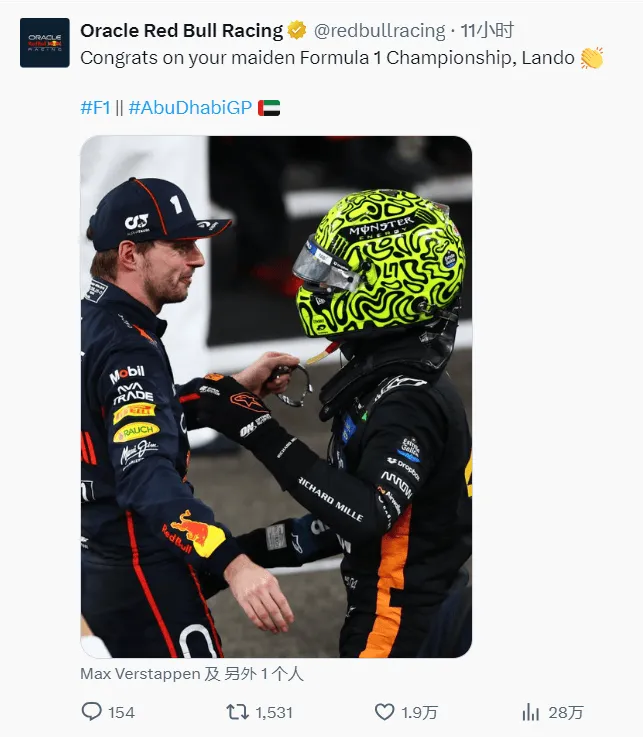Click the 154 replies count
The image size is (643, 737).
(121, 713)
